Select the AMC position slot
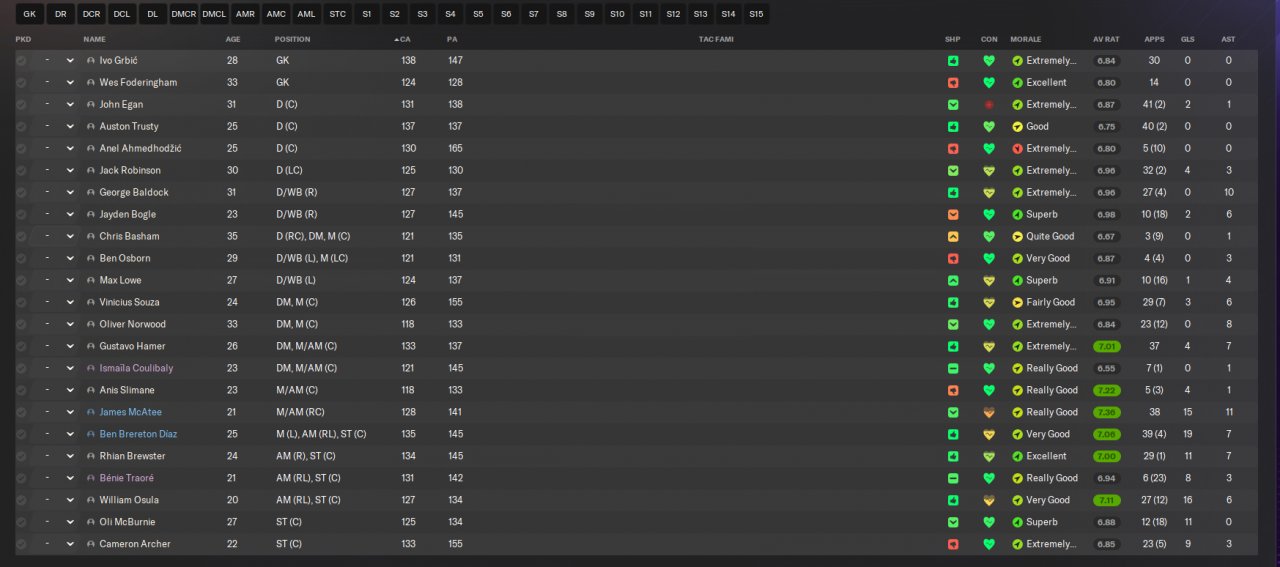Viewport: 1280px width, 567px height. tap(276, 14)
